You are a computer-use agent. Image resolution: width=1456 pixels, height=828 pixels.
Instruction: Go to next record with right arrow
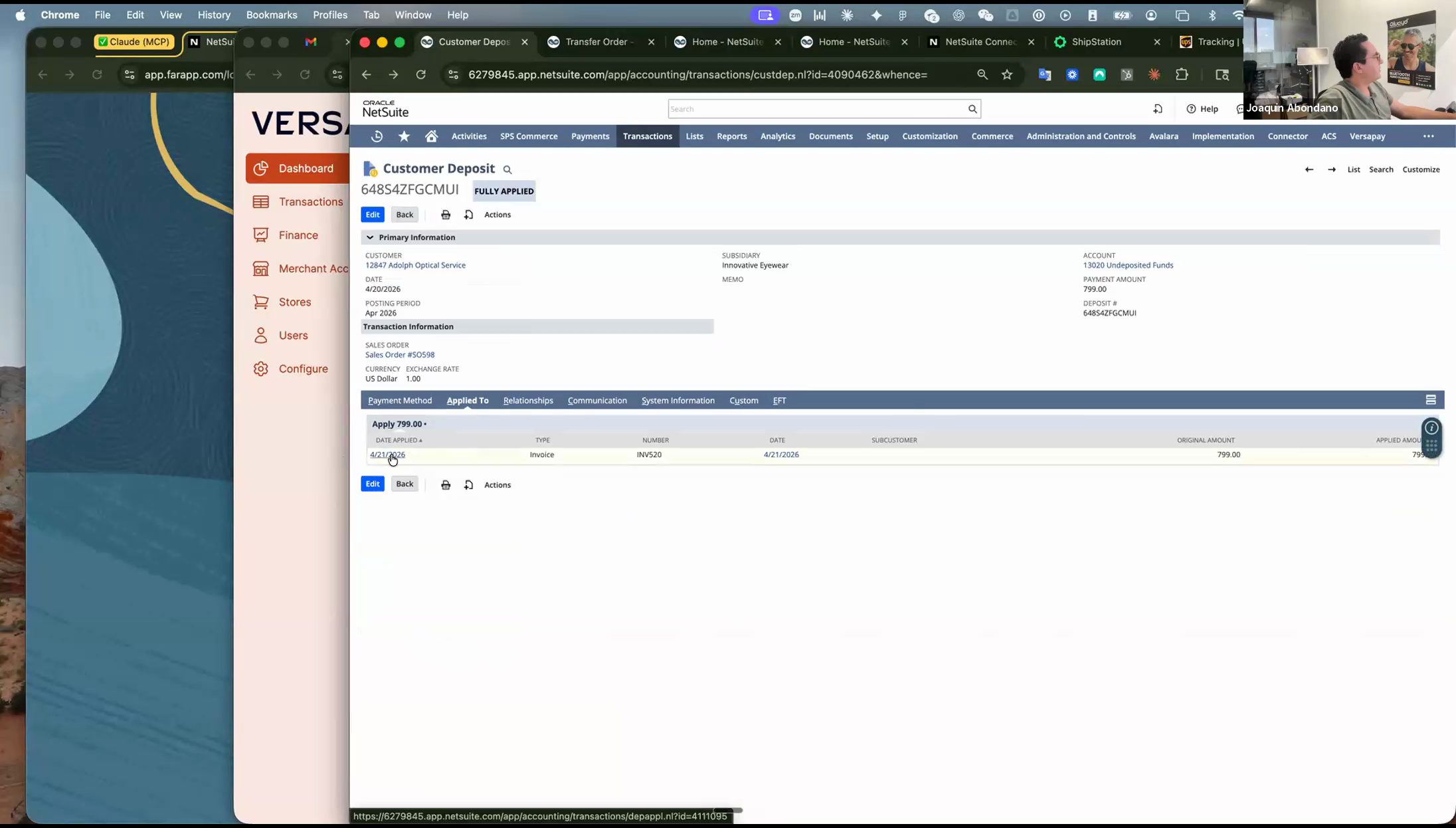click(x=1332, y=169)
